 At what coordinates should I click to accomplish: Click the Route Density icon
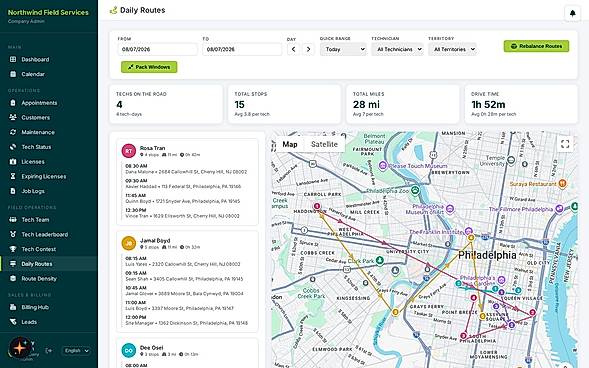(x=13, y=278)
